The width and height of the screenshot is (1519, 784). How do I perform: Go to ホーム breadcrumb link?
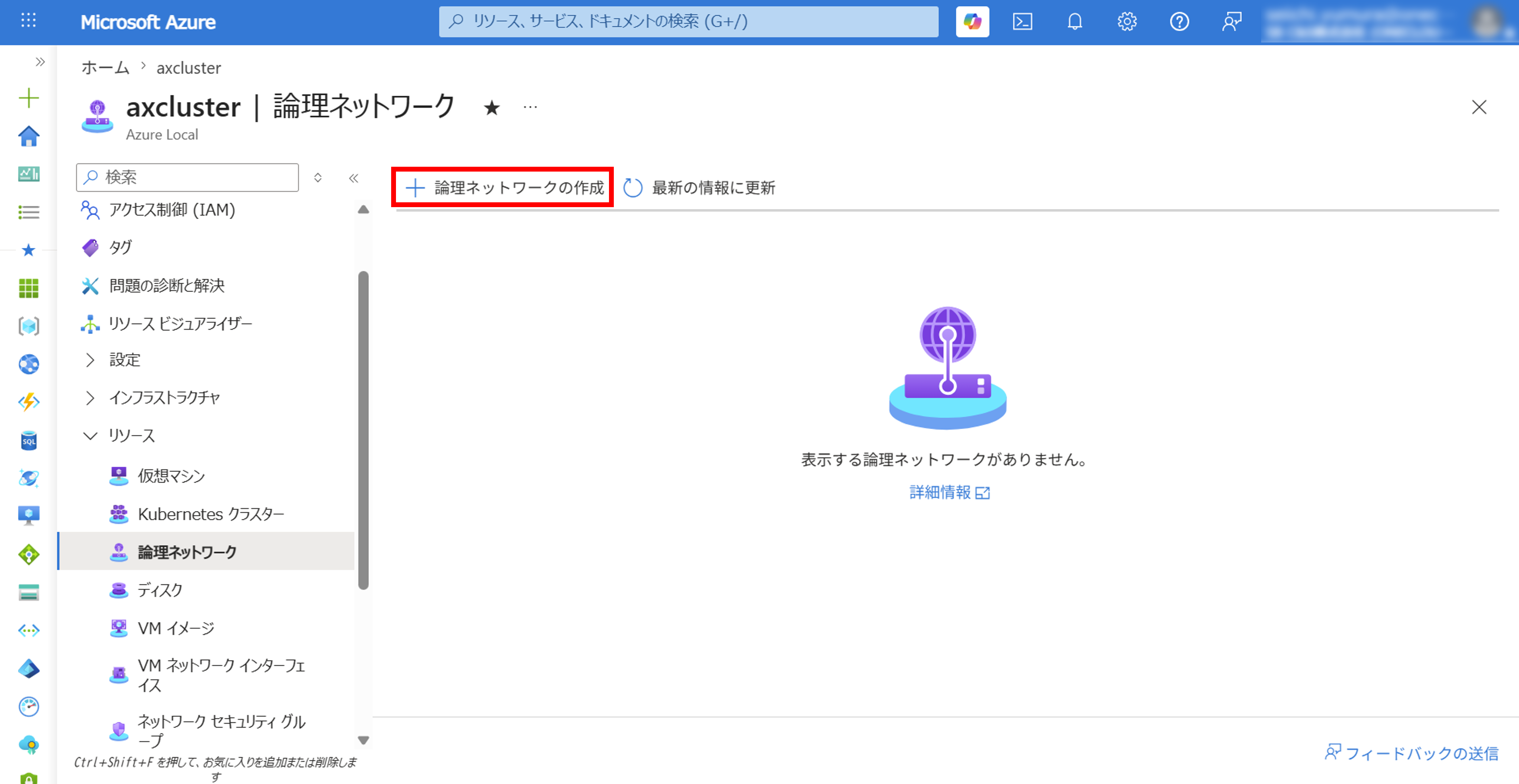106,68
